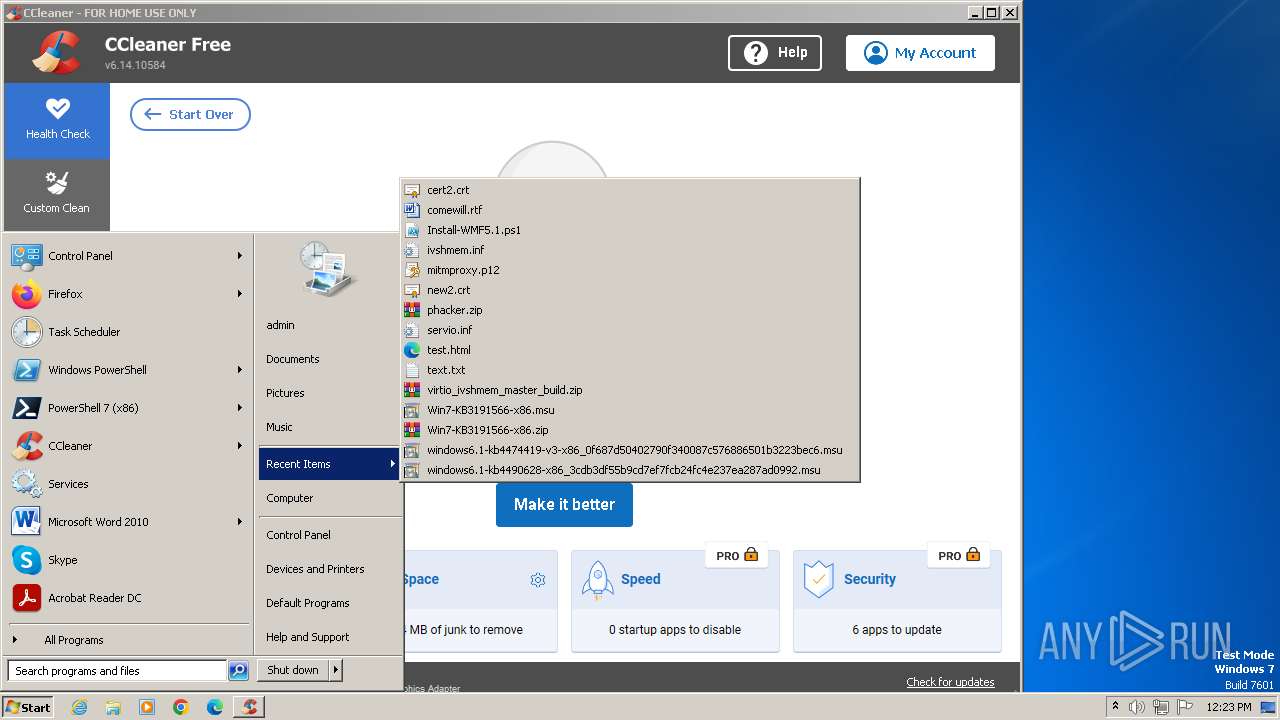Open the Custom Clean section
The image size is (1280, 720).
[57, 195]
